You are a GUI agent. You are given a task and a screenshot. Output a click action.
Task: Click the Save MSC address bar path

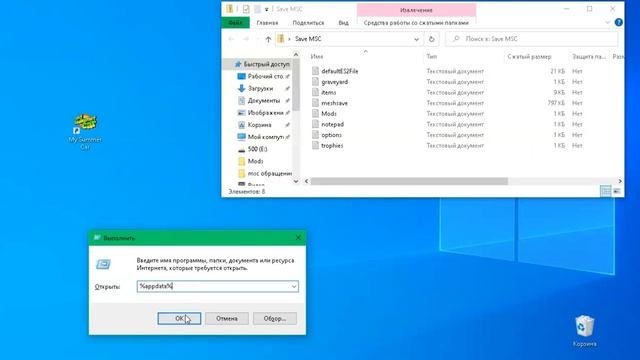308,39
